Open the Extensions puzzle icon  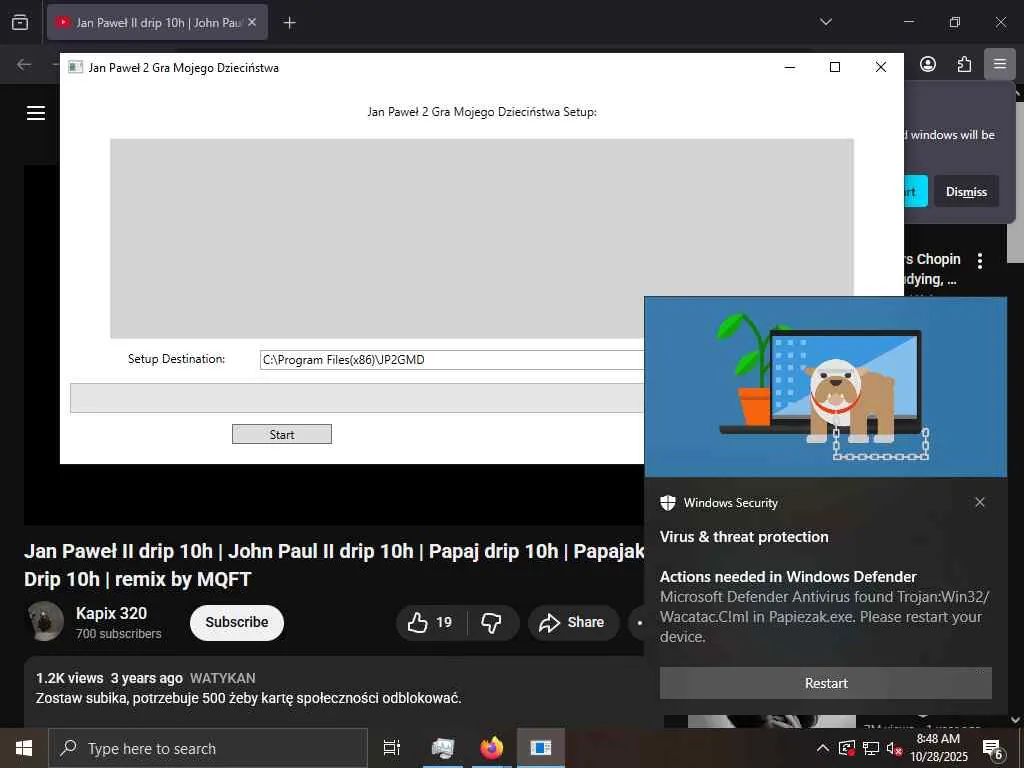click(964, 64)
